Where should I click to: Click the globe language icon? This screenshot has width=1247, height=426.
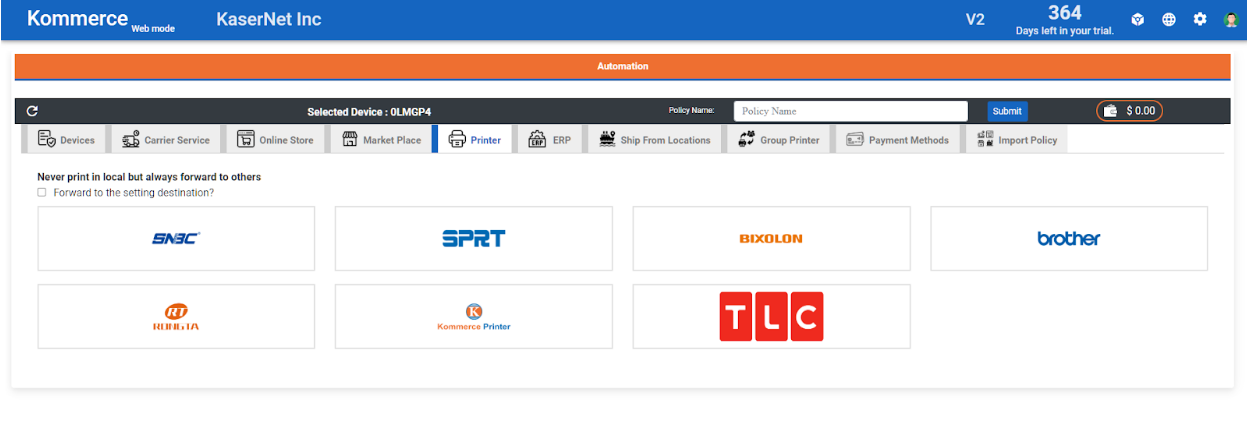coord(1169,19)
